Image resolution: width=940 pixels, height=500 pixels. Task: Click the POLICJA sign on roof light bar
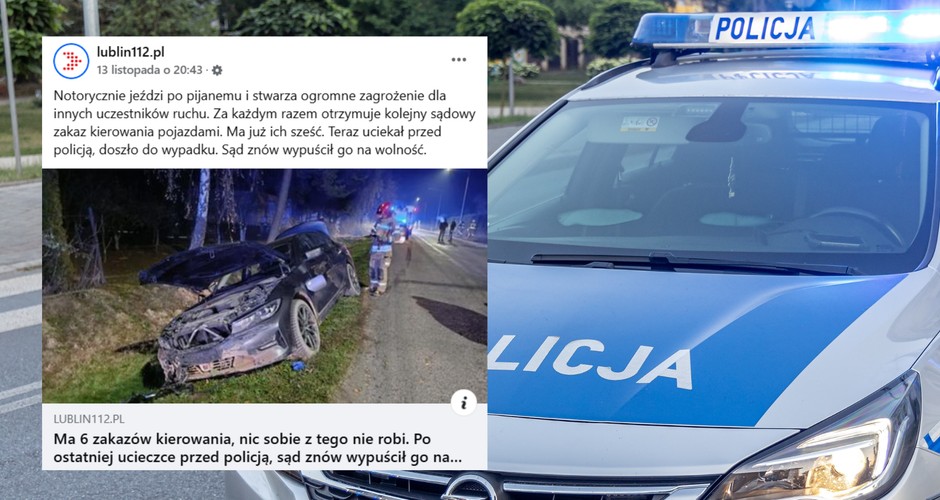(765, 28)
